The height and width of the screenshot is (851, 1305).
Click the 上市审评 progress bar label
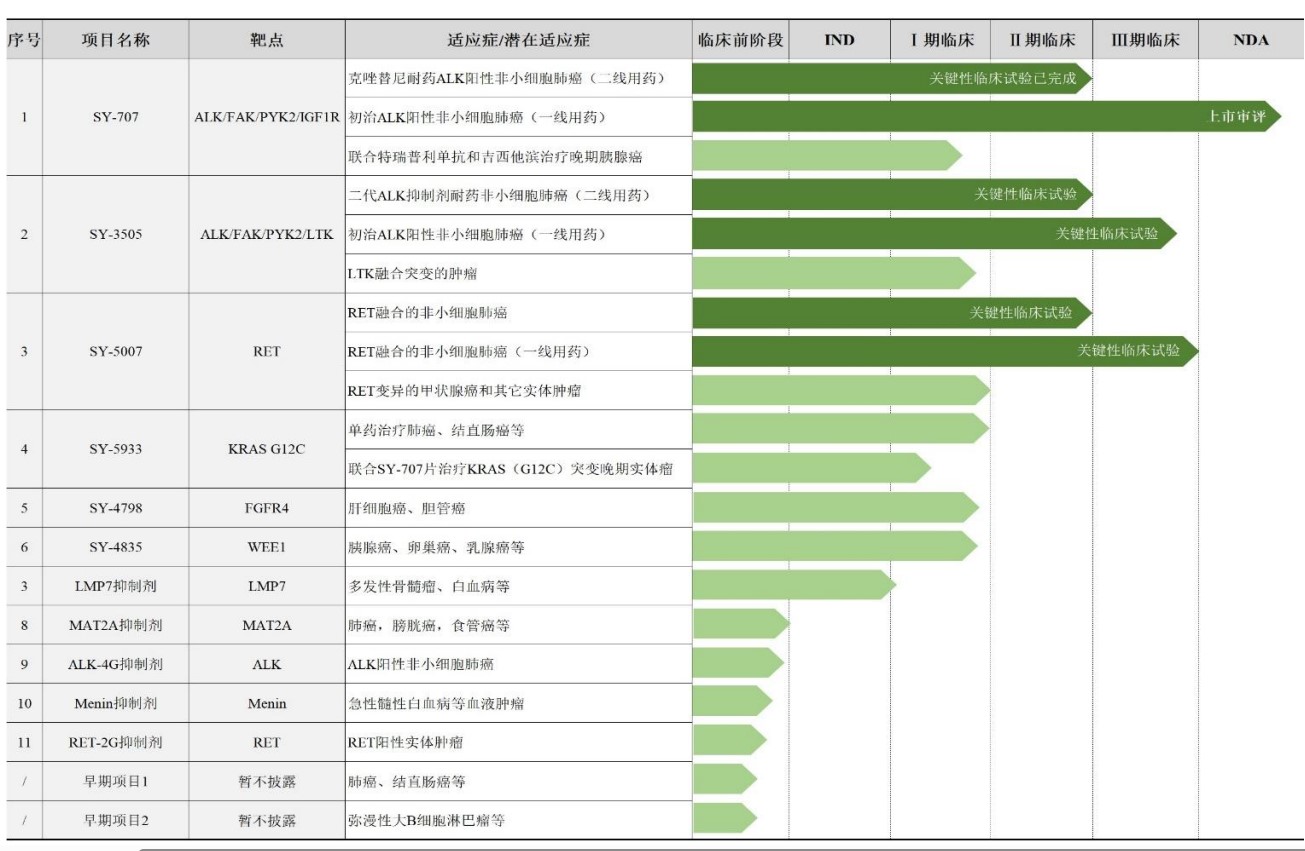pyautogui.click(x=1237, y=117)
